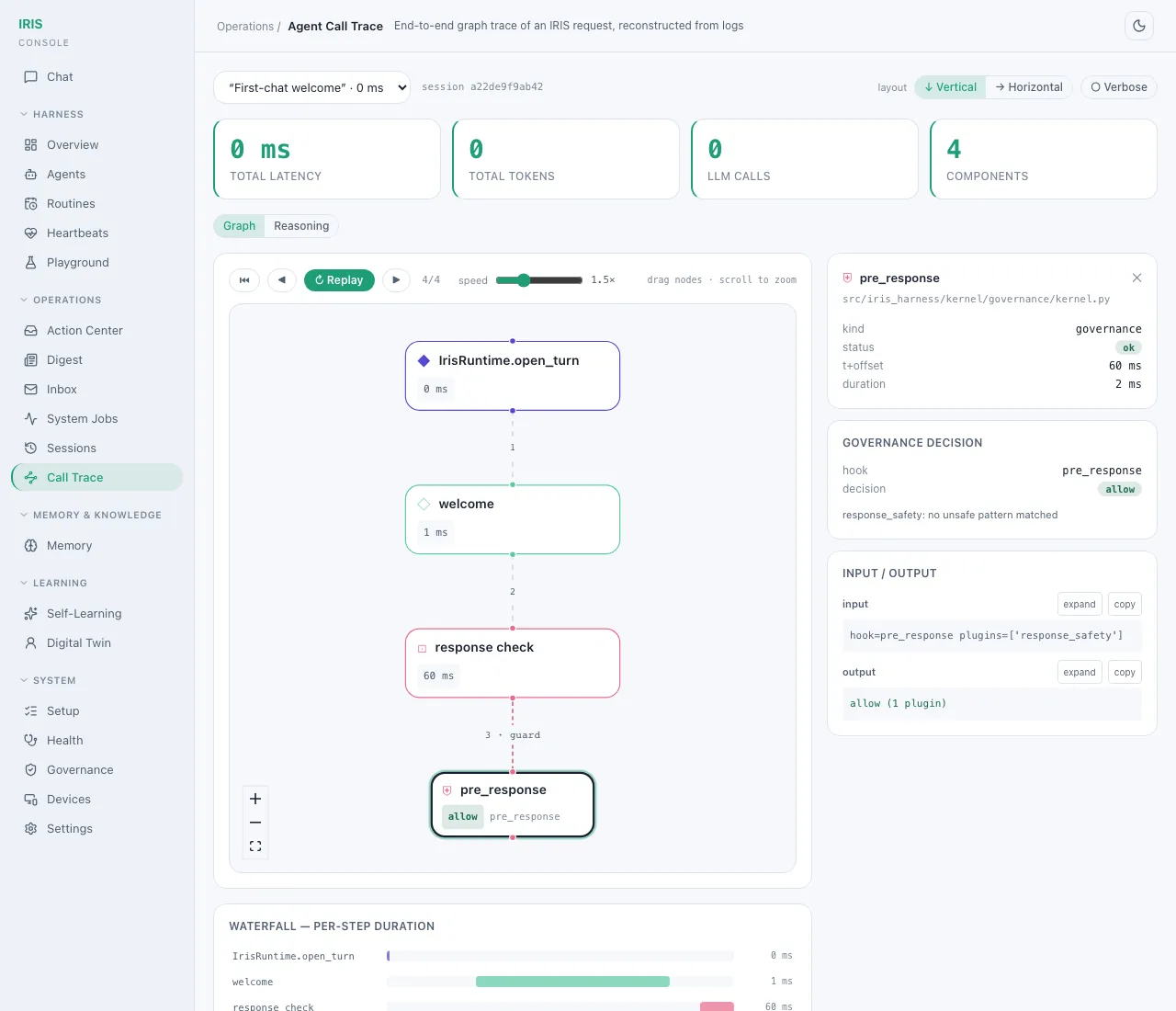Go to Agents page
The width and height of the screenshot is (1176, 1011).
(x=97, y=175)
